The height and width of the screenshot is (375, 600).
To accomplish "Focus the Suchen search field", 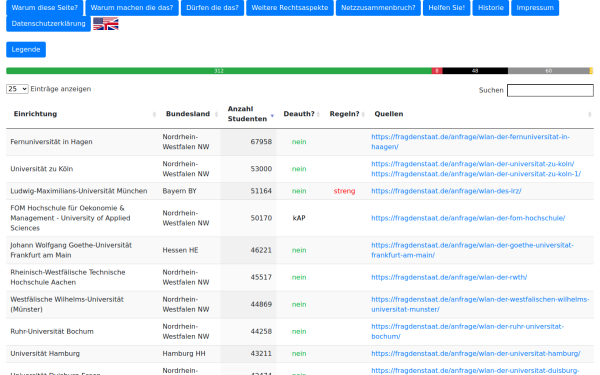I will pyautogui.click(x=550, y=90).
